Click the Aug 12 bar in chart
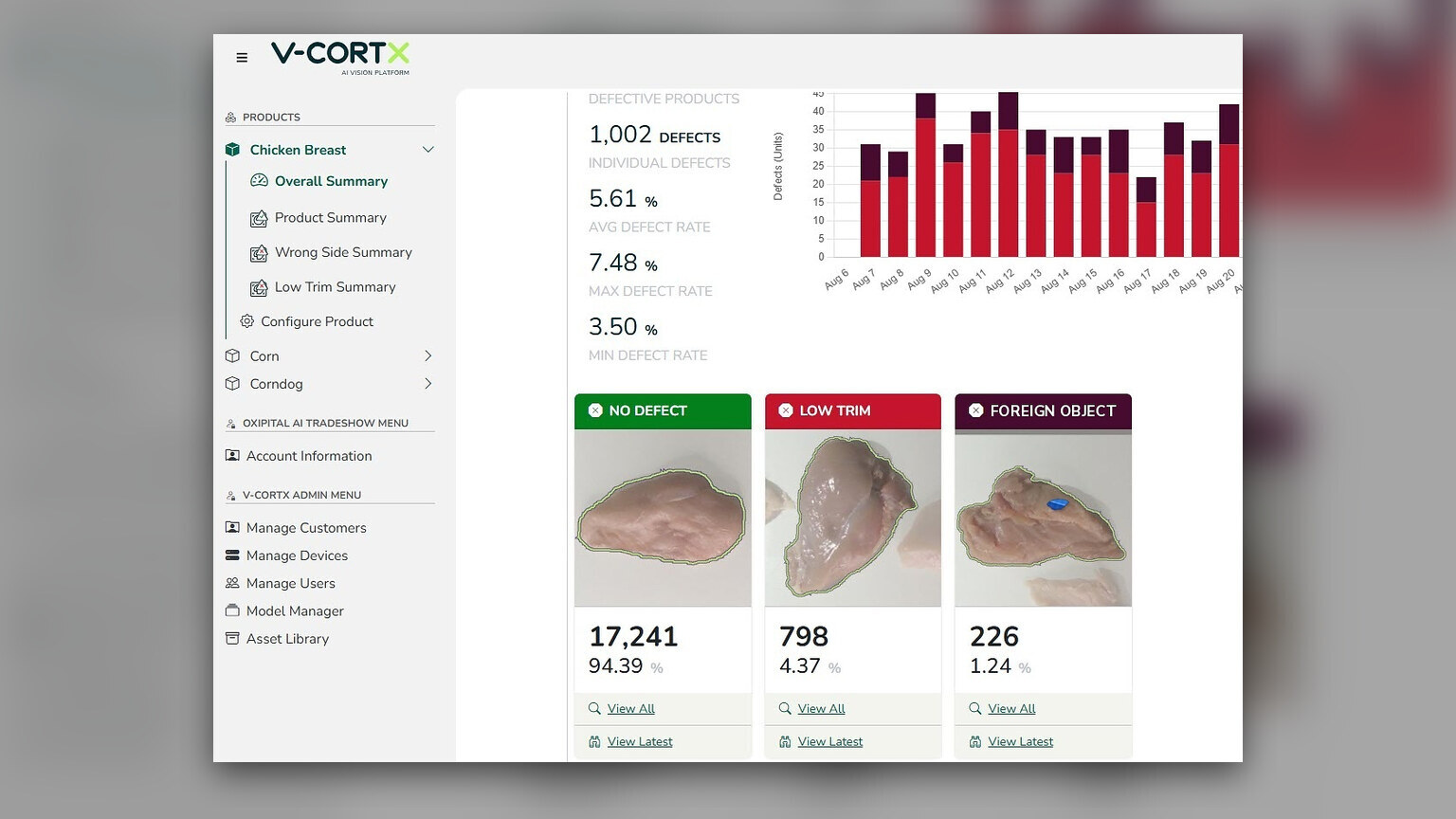The width and height of the screenshot is (1456, 819). 1009,174
